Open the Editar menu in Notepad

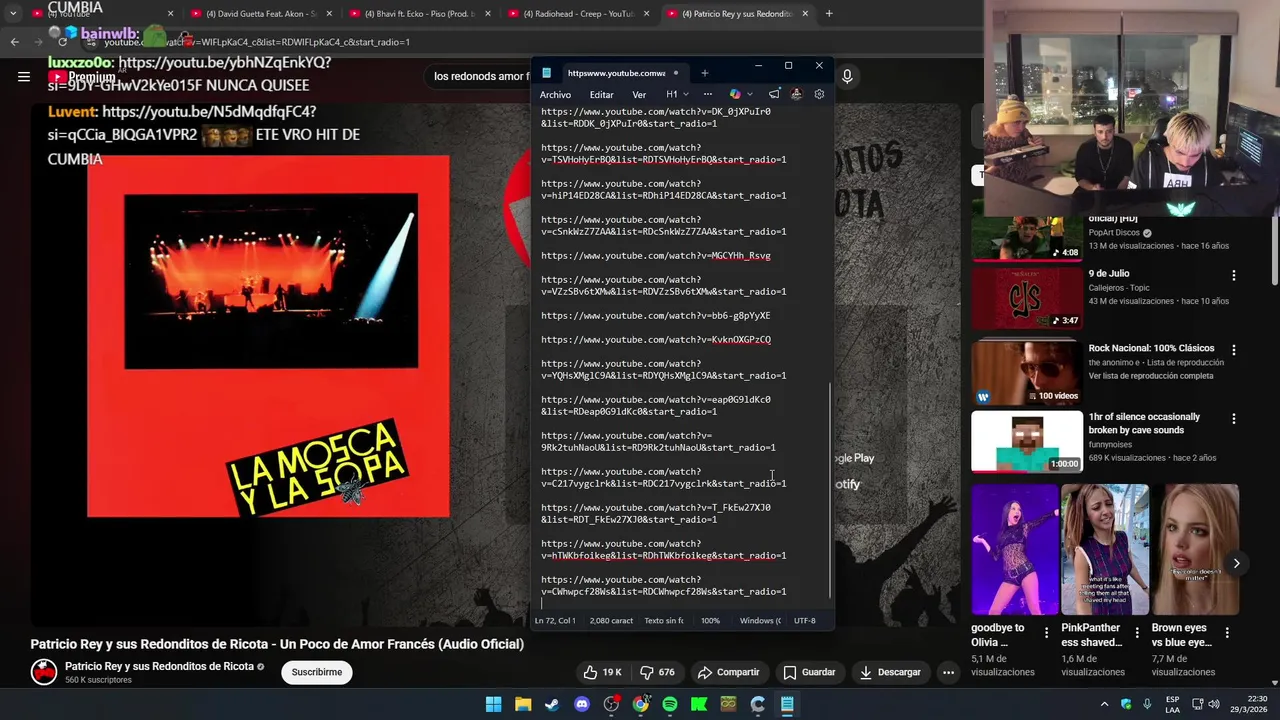tap(601, 95)
